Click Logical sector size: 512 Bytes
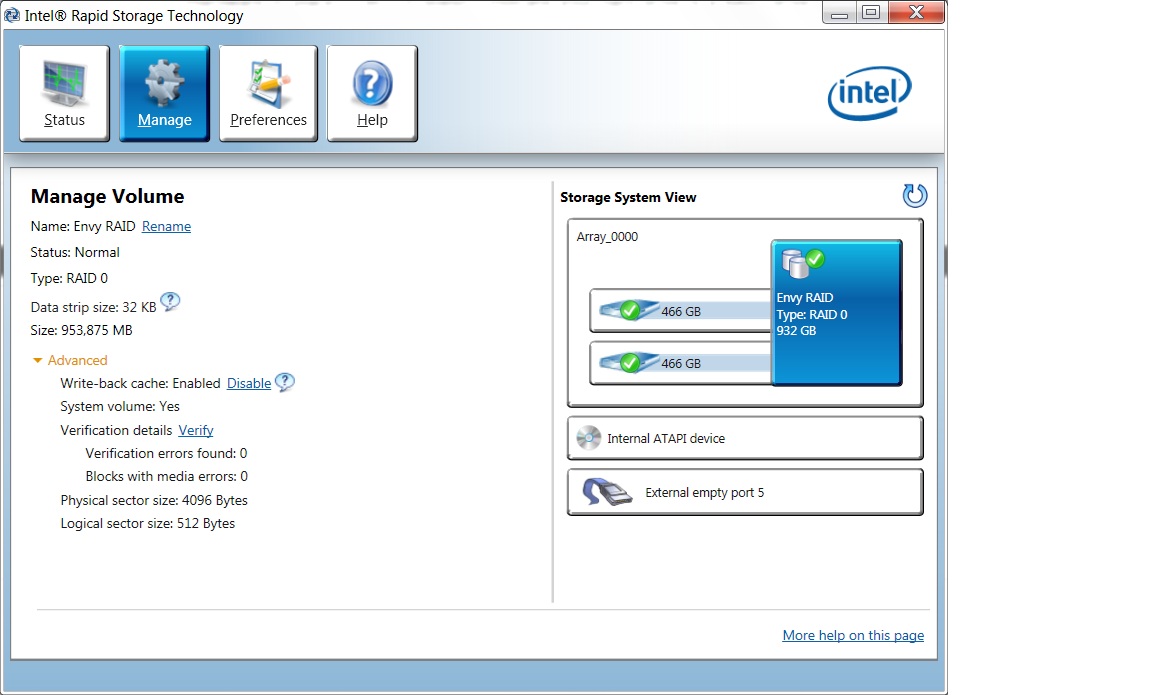The width and height of the screenshot is (1152, 695). click(x=148, y=524)
